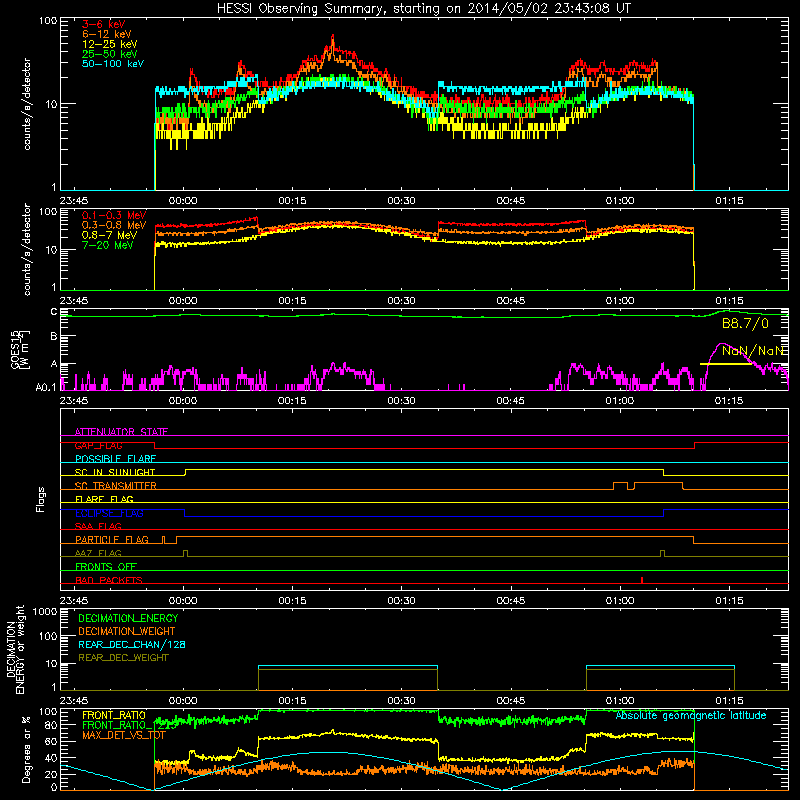This screenshot has height=800, width=800.
Task: Click the 23:45 tick label under GOES panel
Action: [x=74, y=401]
